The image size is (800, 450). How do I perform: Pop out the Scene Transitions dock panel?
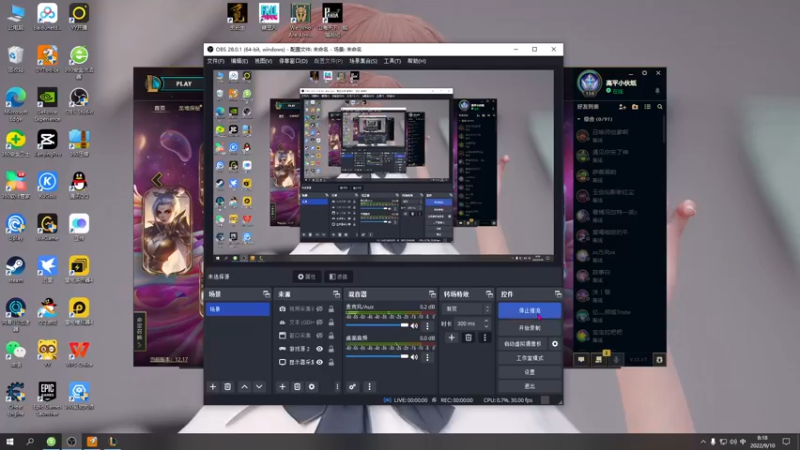click(489, 294)
